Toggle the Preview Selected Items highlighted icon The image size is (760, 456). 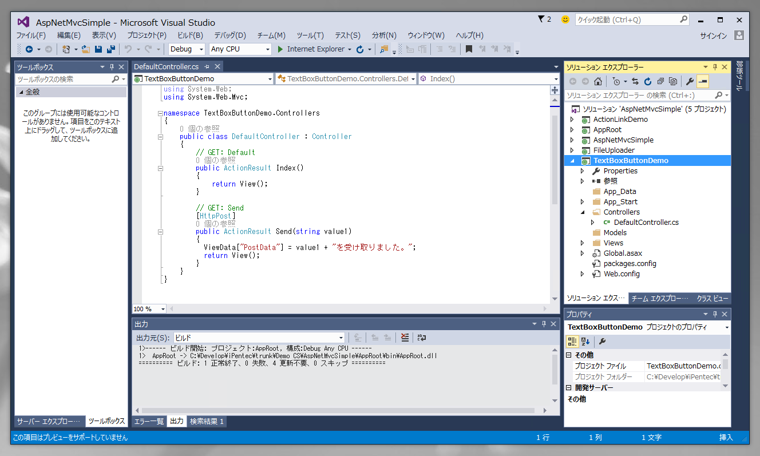coord(703,81)
